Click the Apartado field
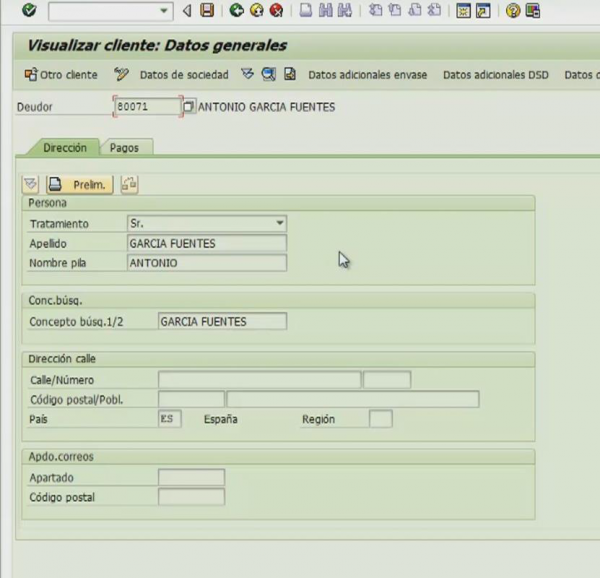The image size is (600, 578). tap(191, 477)
